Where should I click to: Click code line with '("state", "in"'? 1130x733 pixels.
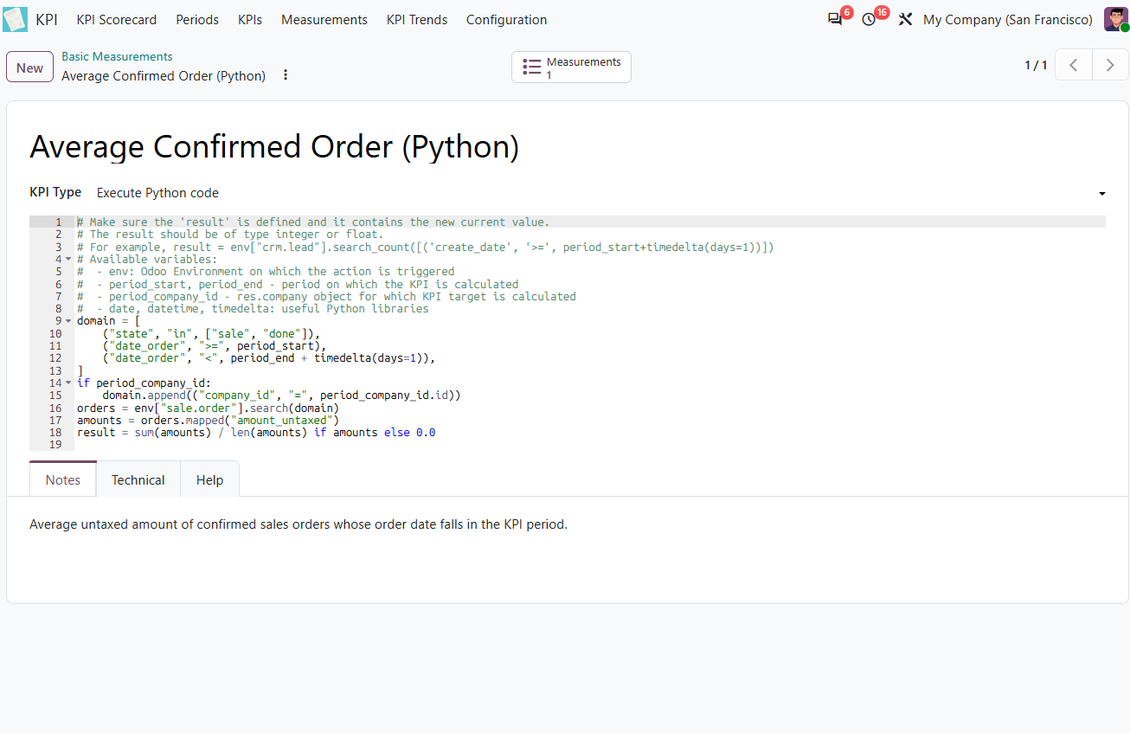210,334
